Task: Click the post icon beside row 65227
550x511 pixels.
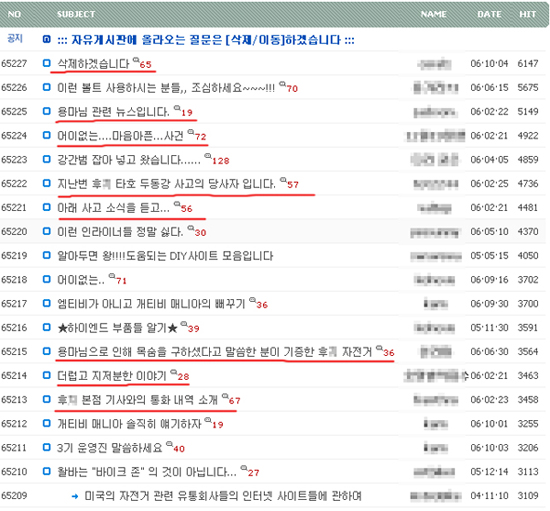Action: coord(46,63)
